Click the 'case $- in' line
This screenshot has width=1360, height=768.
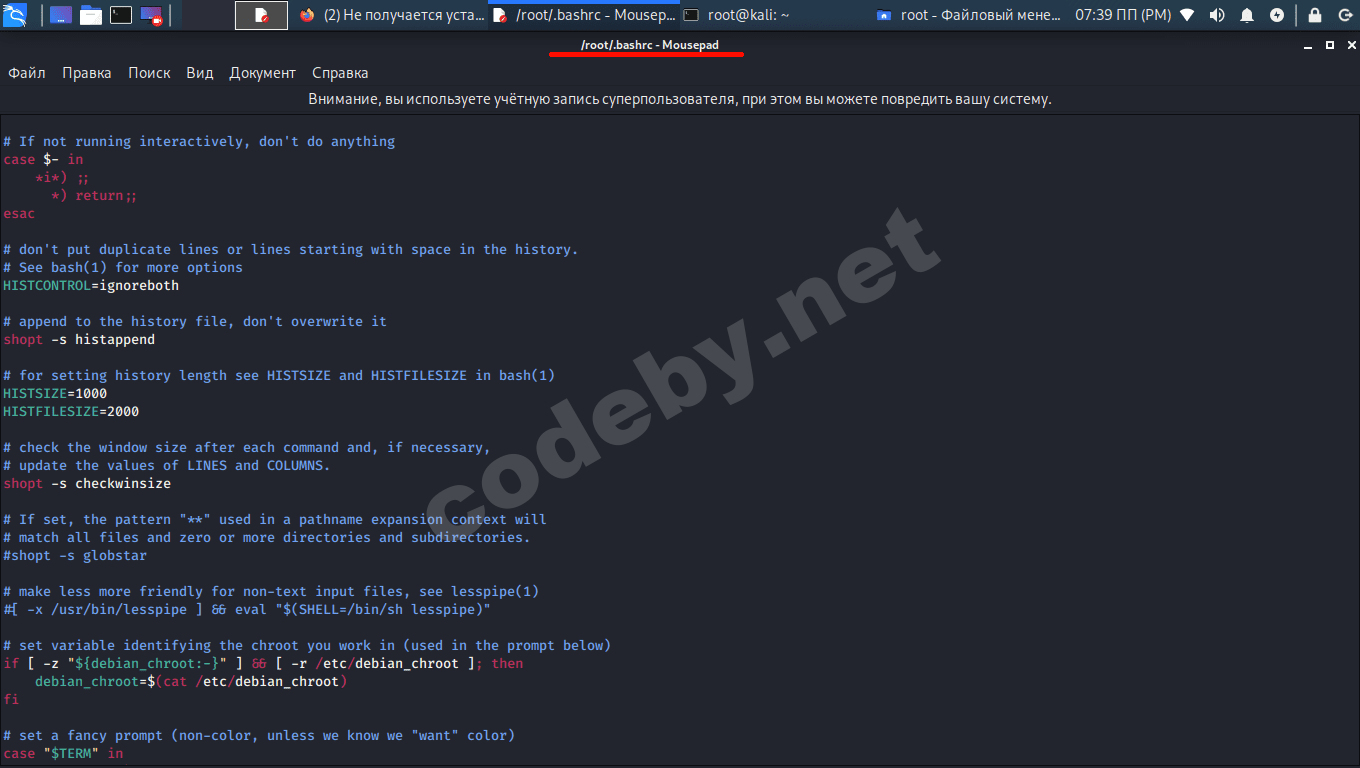[43, 159]
